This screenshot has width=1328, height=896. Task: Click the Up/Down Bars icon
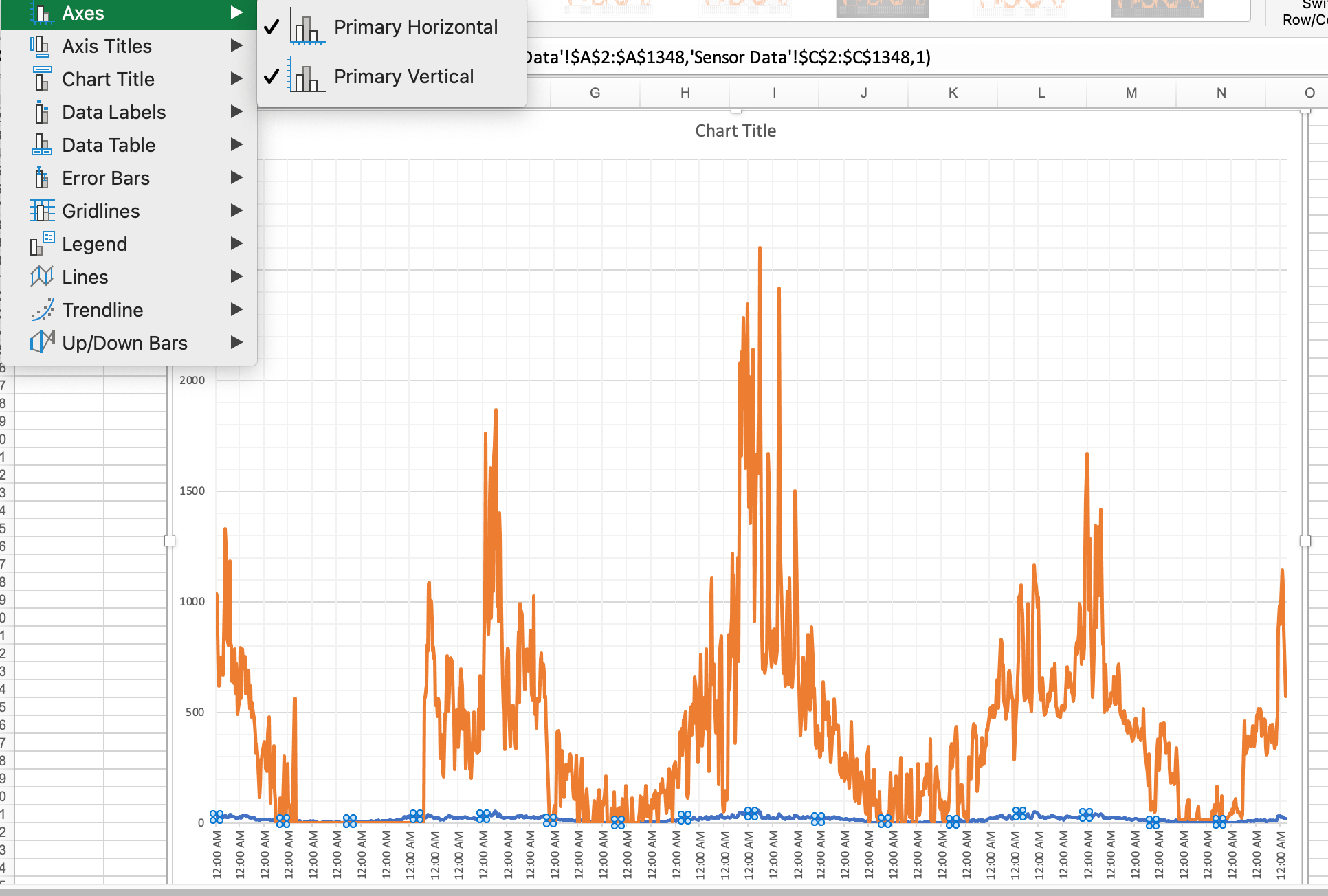click(42, 342)
